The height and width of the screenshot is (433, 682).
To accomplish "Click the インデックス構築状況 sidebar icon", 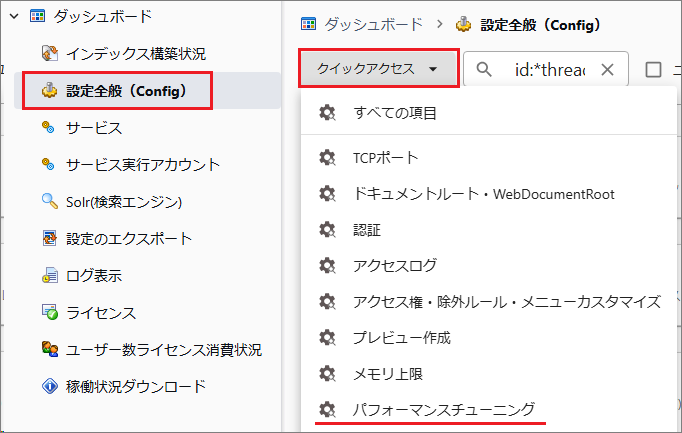I will pos(49,53).
